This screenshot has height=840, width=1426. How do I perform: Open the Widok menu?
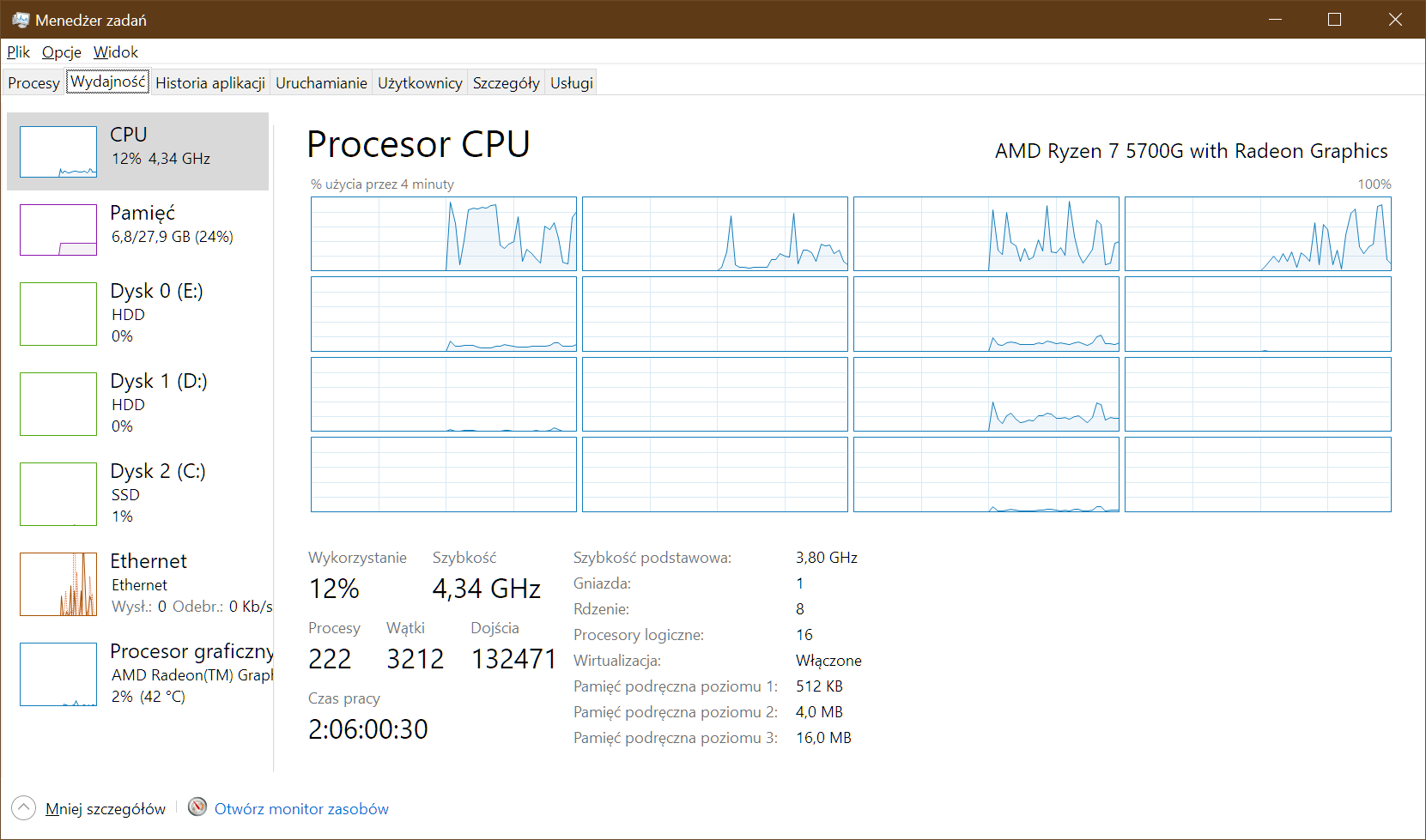point(115,52)
